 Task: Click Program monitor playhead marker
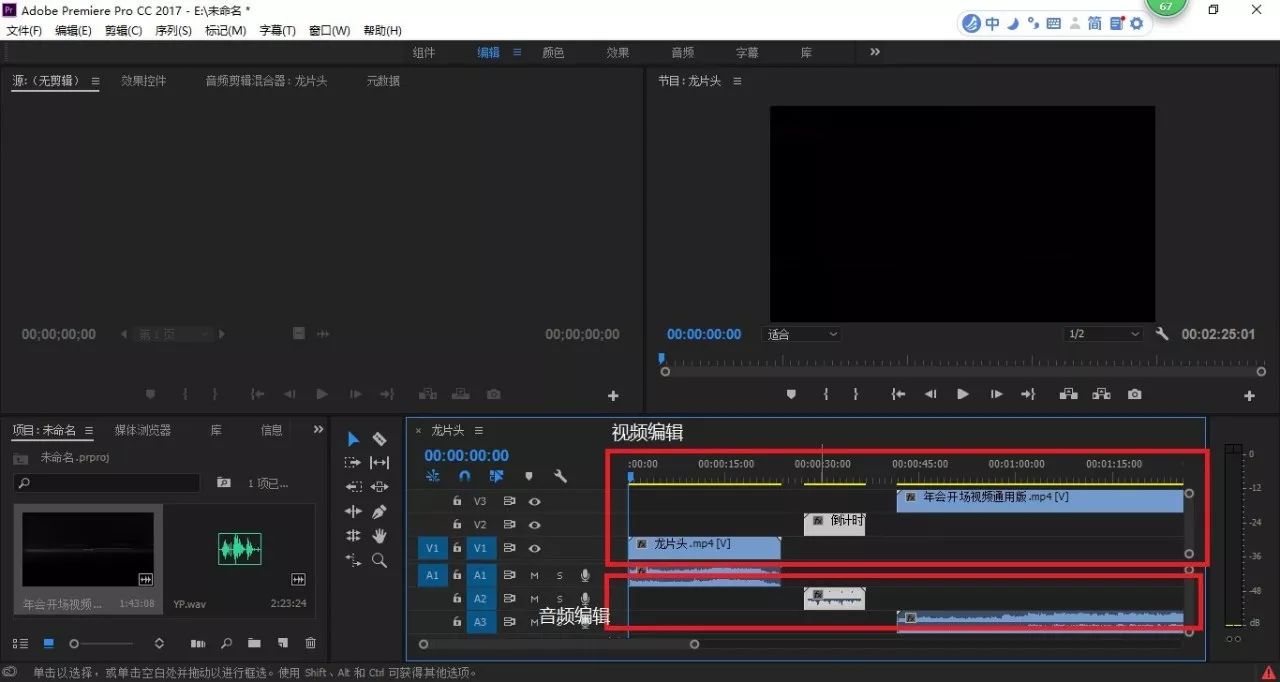[661, 358]
